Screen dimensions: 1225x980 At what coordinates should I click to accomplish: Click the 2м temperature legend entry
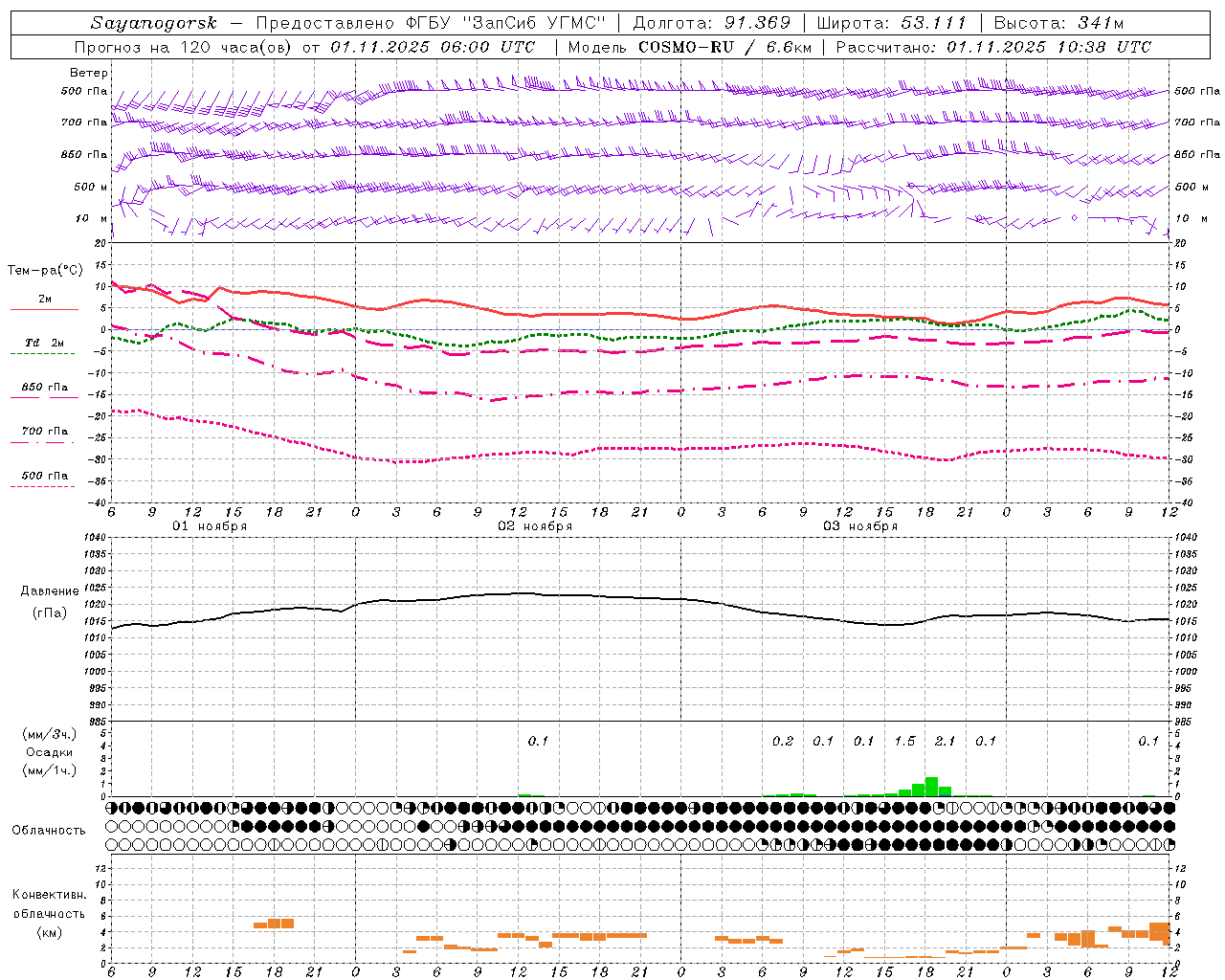45,300
